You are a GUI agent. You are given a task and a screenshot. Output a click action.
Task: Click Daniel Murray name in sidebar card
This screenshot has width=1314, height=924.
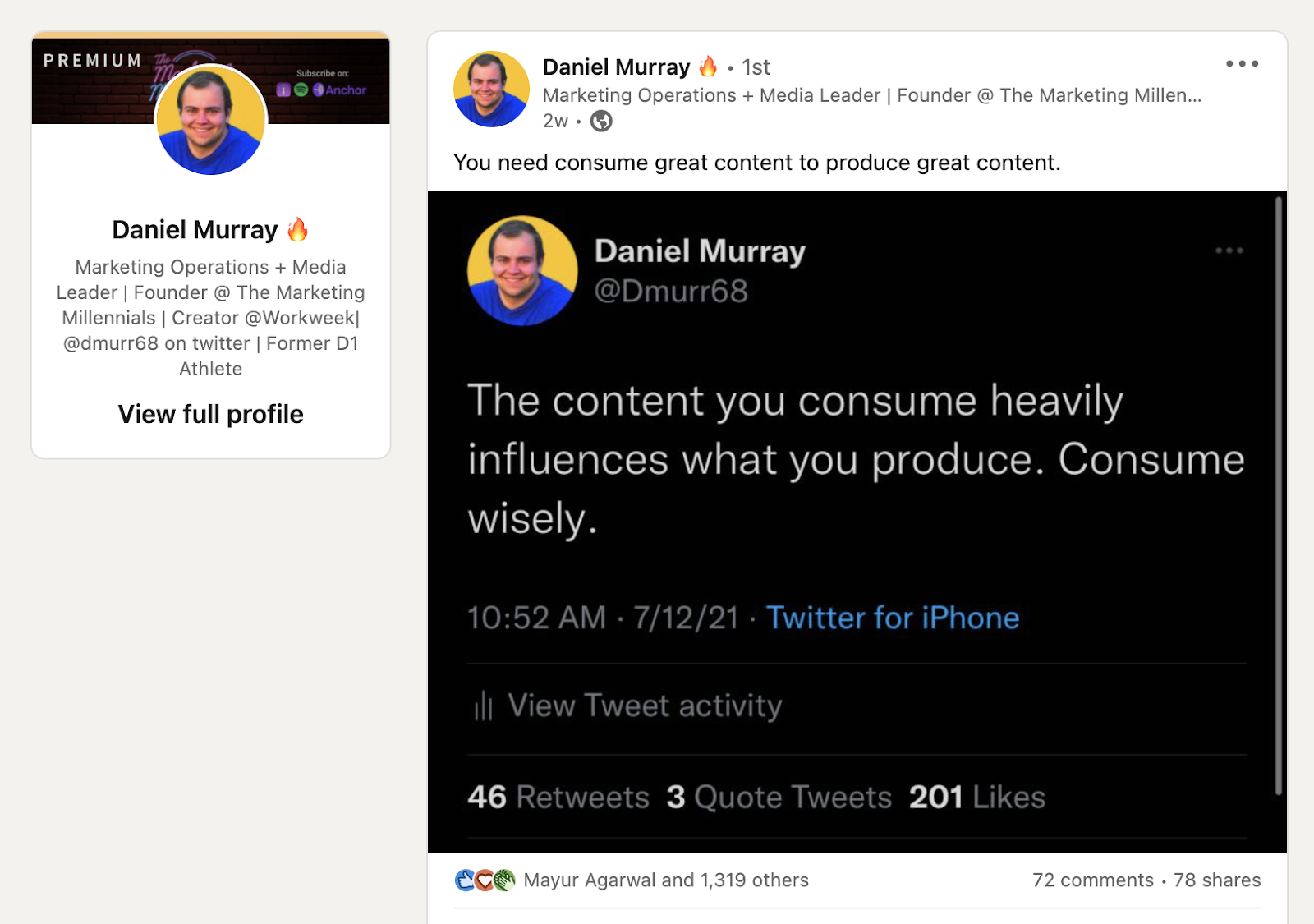coord(195,230)
